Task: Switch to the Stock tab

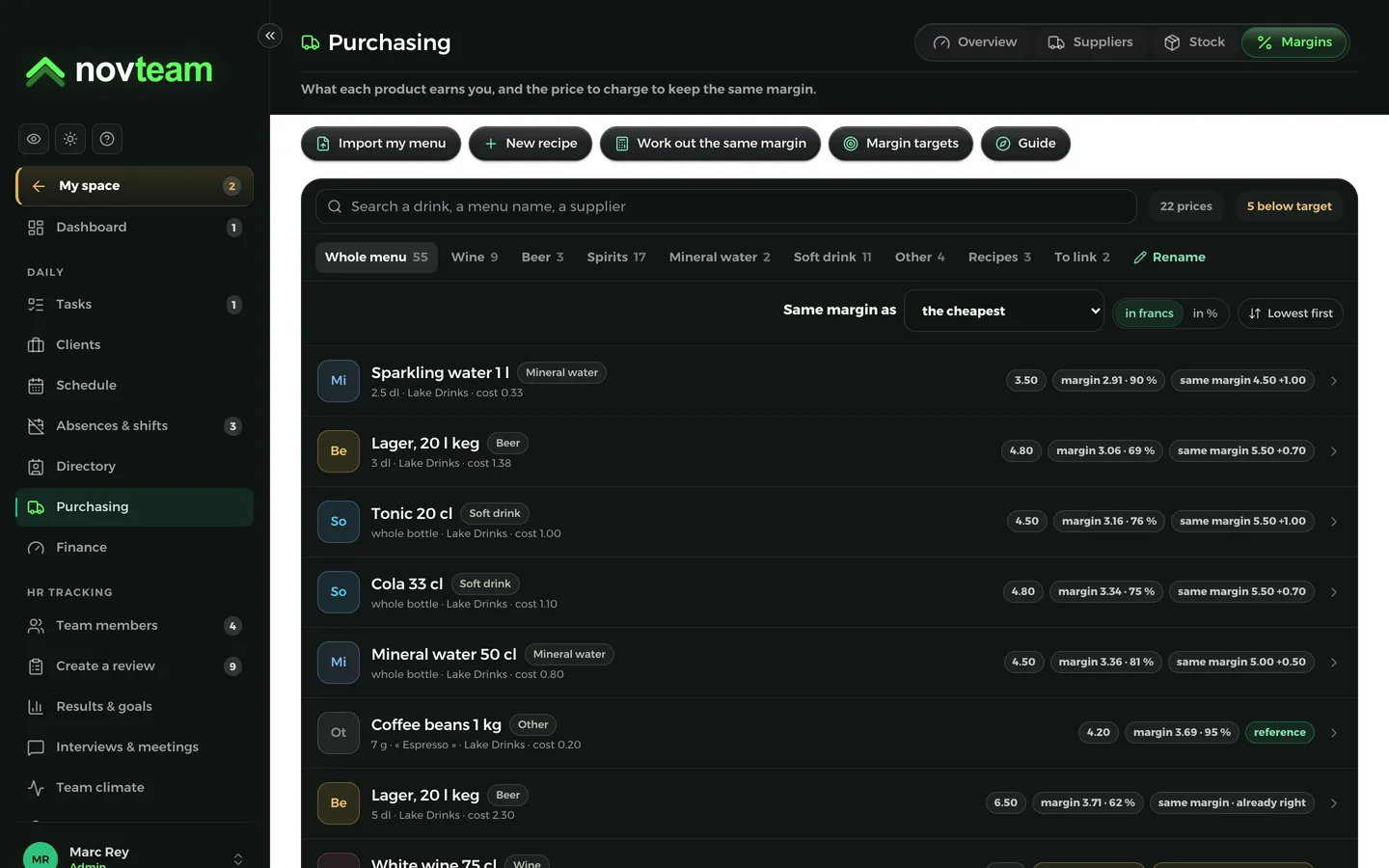Action: 1194,42
